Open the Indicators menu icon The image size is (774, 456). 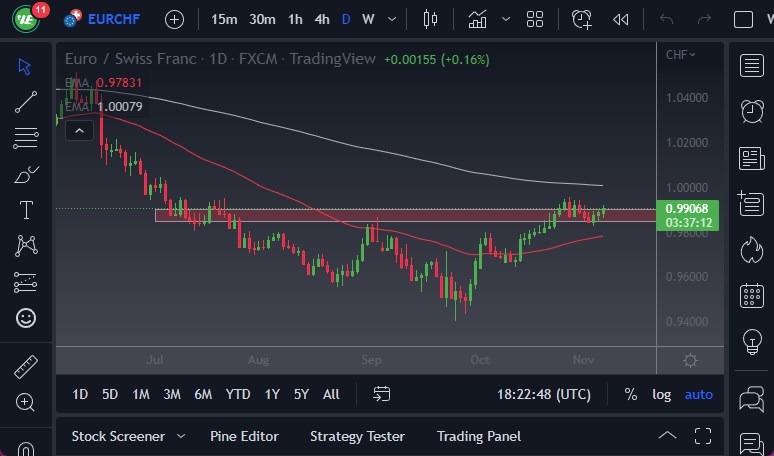coord(477,19)
